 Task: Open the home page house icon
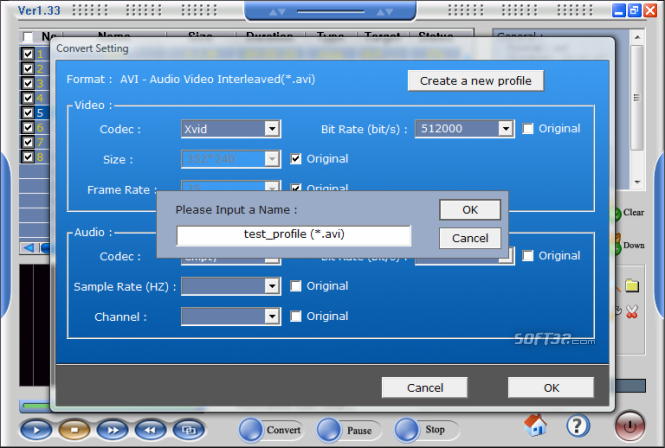point(535,425)
